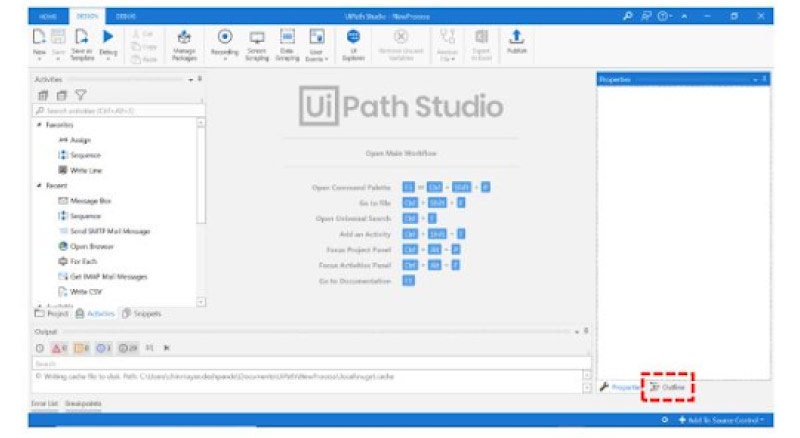Toggle trace messages filter in Output
The height and width of the screenshot is (438, 800).
click(128, 348)
